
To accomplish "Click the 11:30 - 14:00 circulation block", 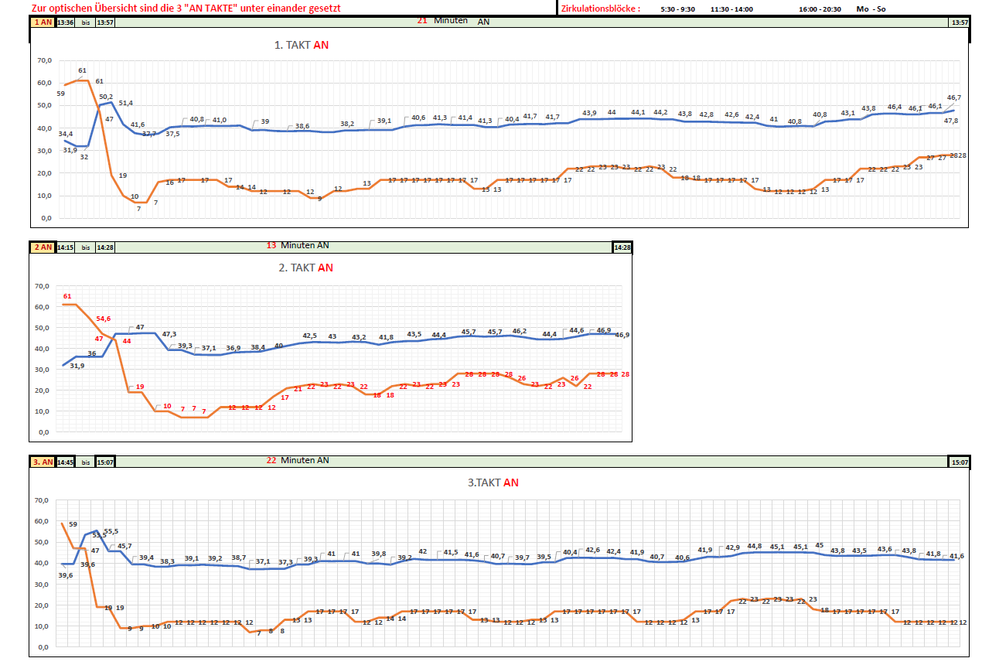I will tap(732, 8).
